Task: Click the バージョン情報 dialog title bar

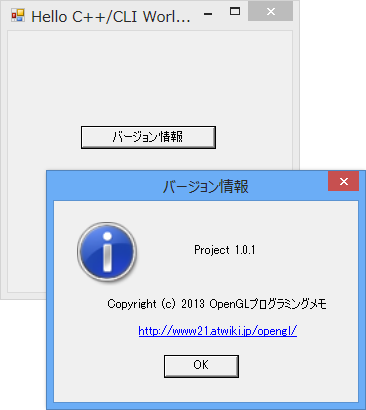Action: [187, 186]
